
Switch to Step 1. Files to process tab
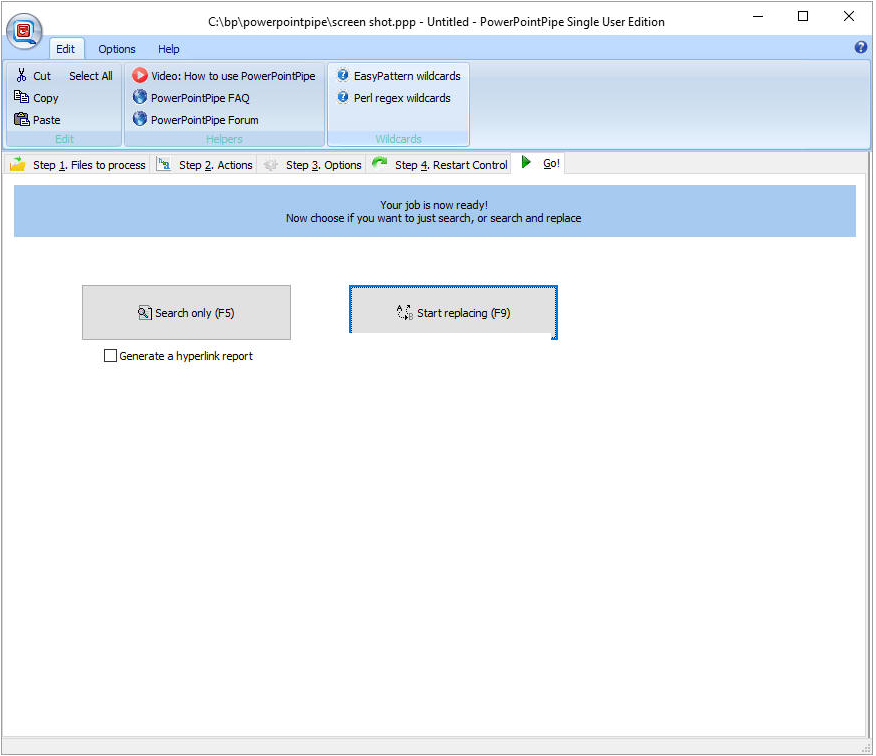click(77, 165)
